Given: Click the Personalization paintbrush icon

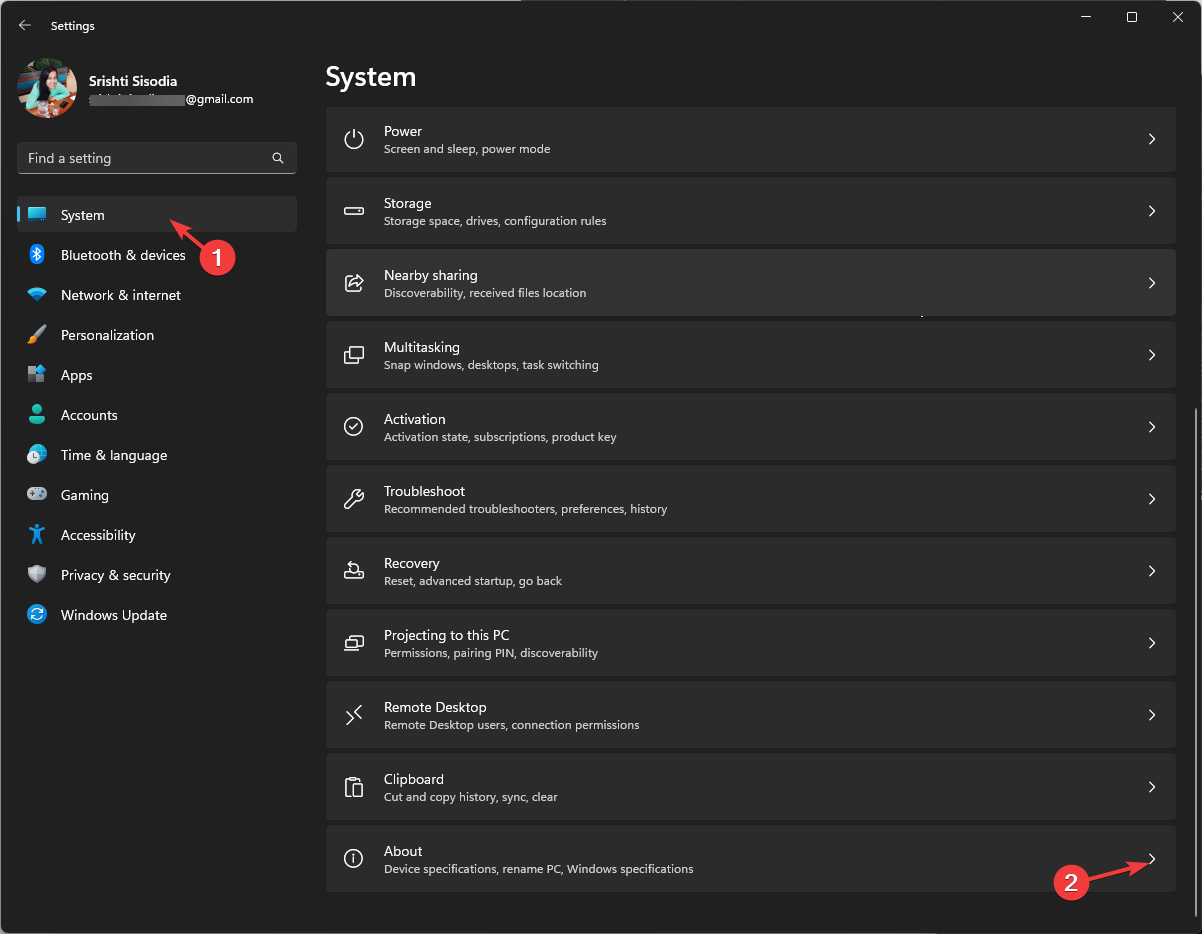Looking at the screenshot, I should point(37,335).
